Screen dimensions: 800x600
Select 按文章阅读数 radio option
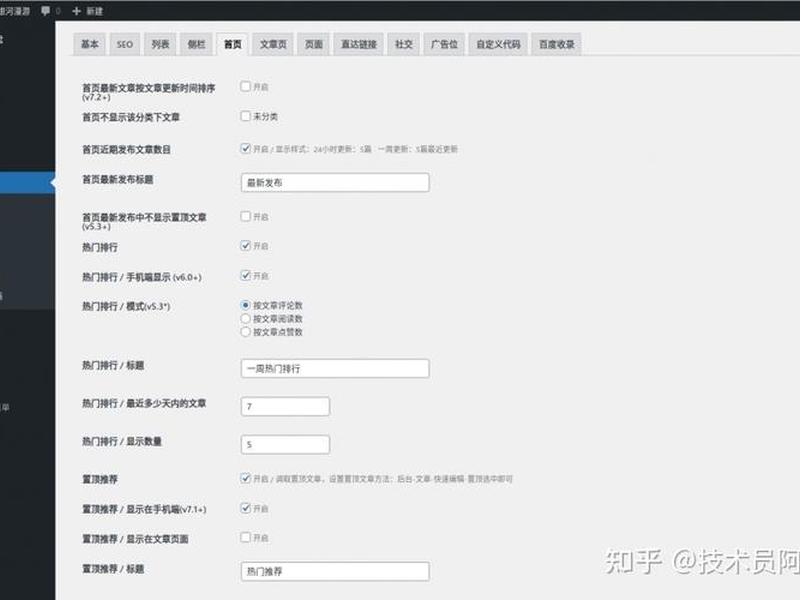[245, 318]
